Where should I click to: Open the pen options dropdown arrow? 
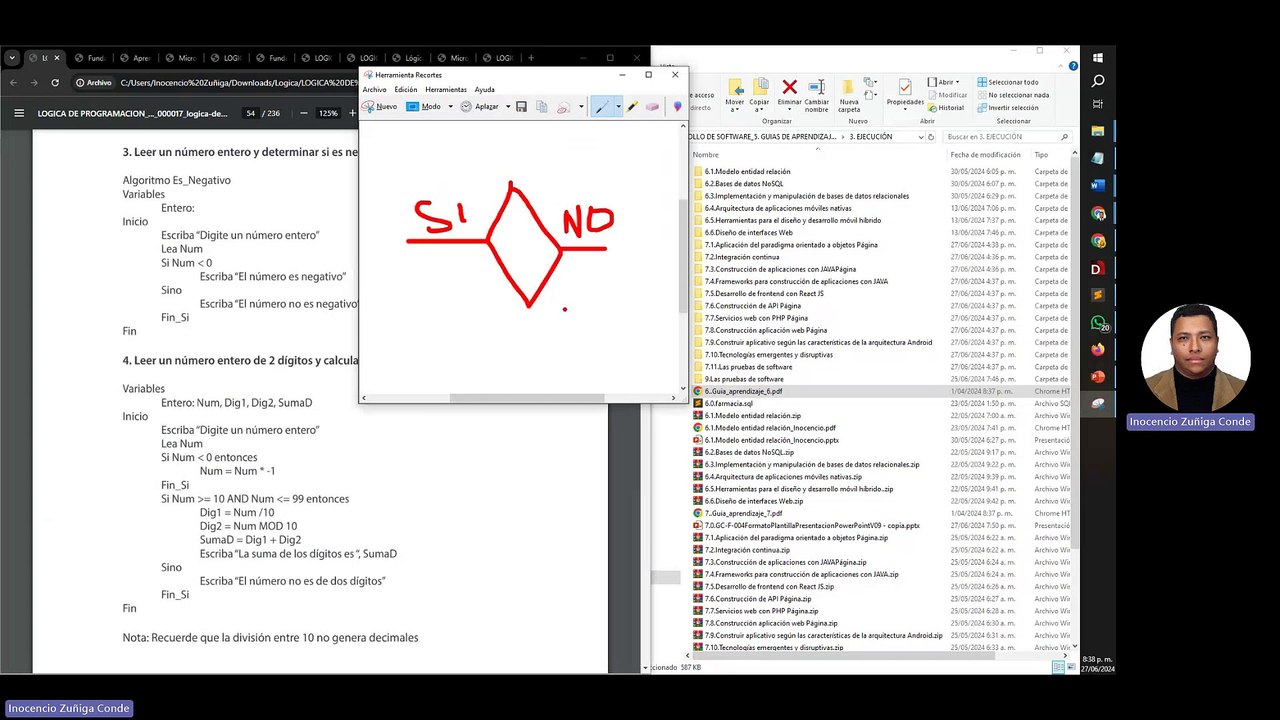click(618, 106)
